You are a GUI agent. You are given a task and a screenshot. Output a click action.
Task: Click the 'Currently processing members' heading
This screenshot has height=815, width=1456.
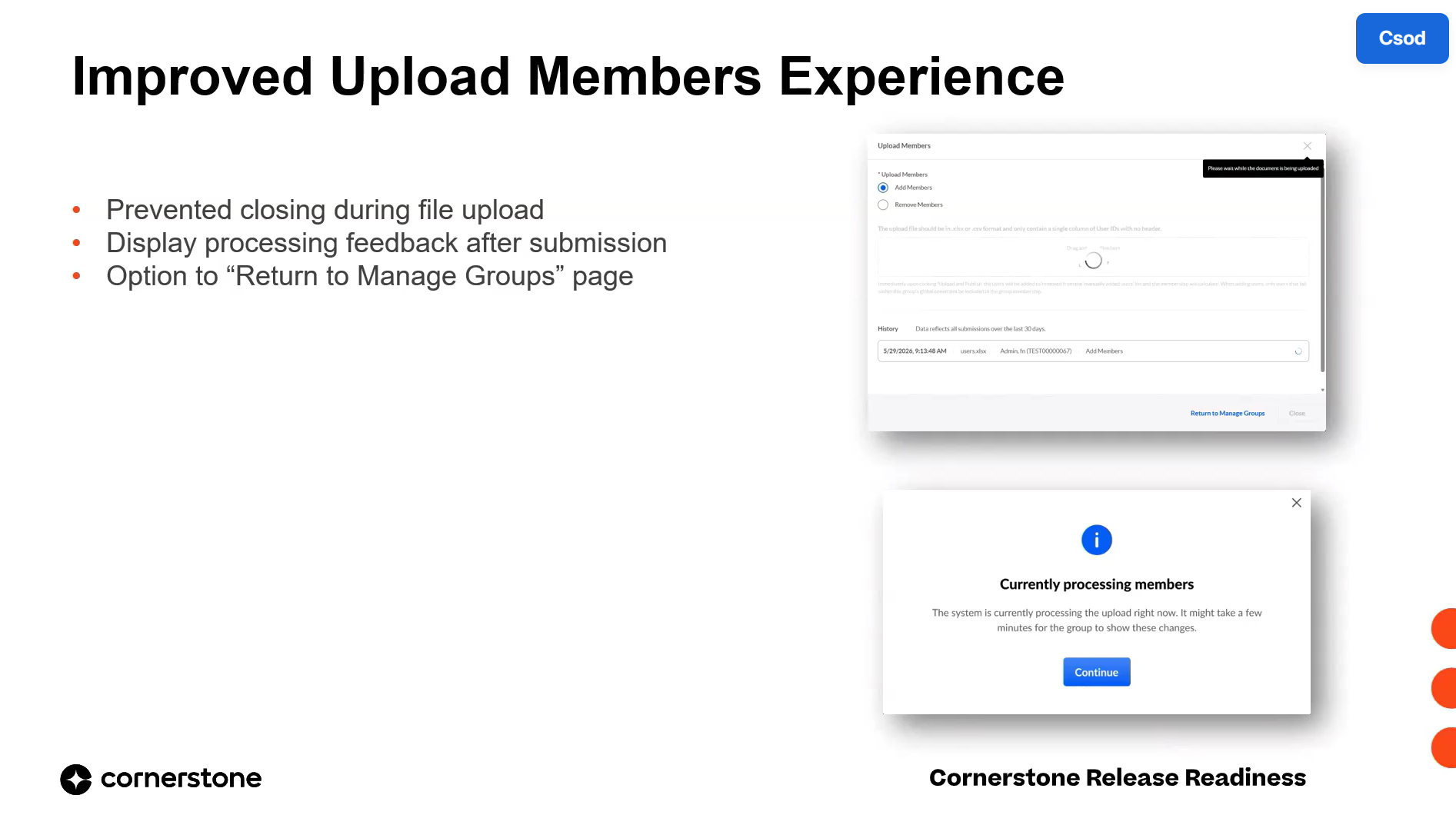(x=1096, y=584)
